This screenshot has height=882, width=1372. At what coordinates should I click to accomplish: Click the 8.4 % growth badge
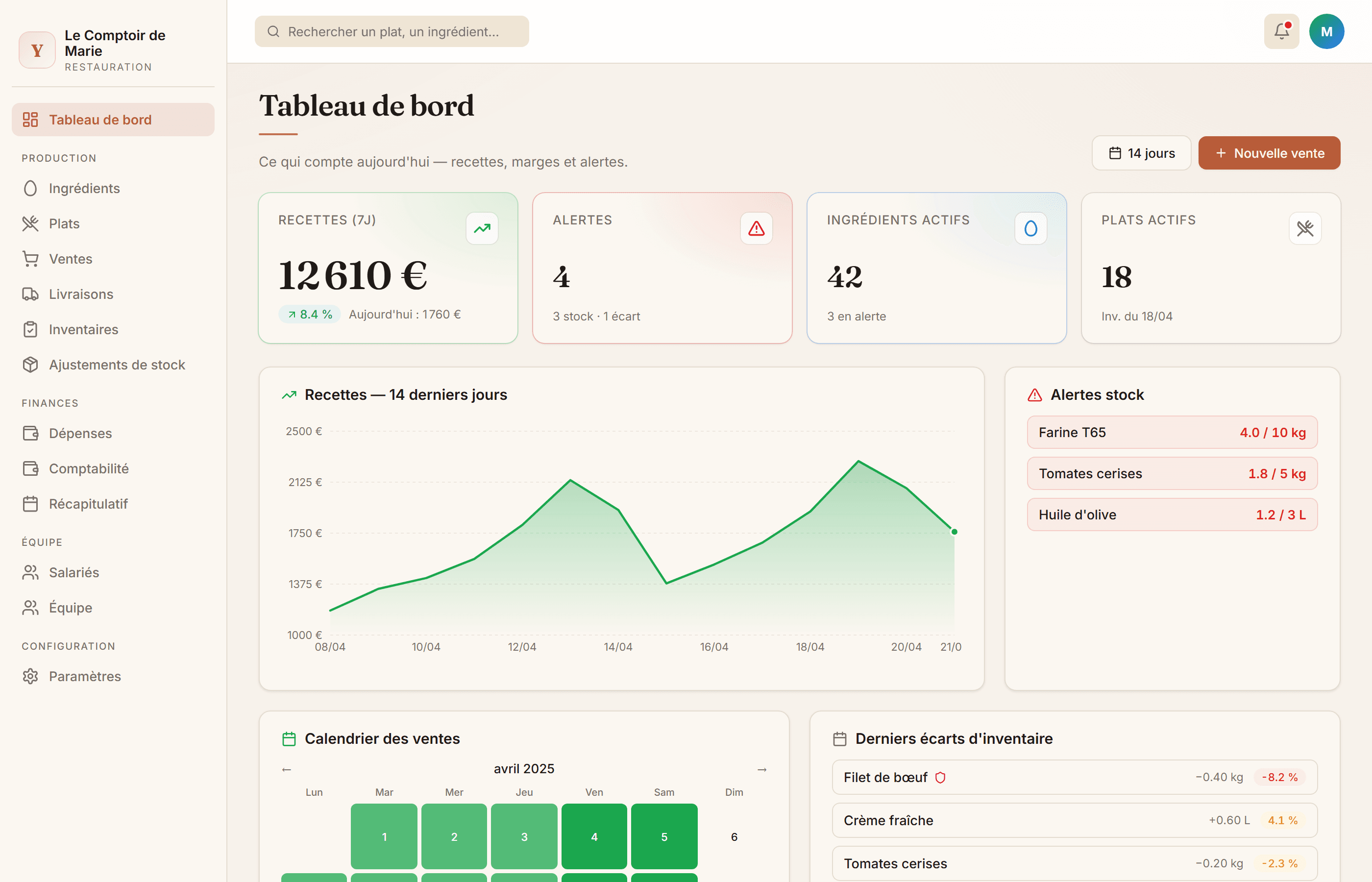310,315
